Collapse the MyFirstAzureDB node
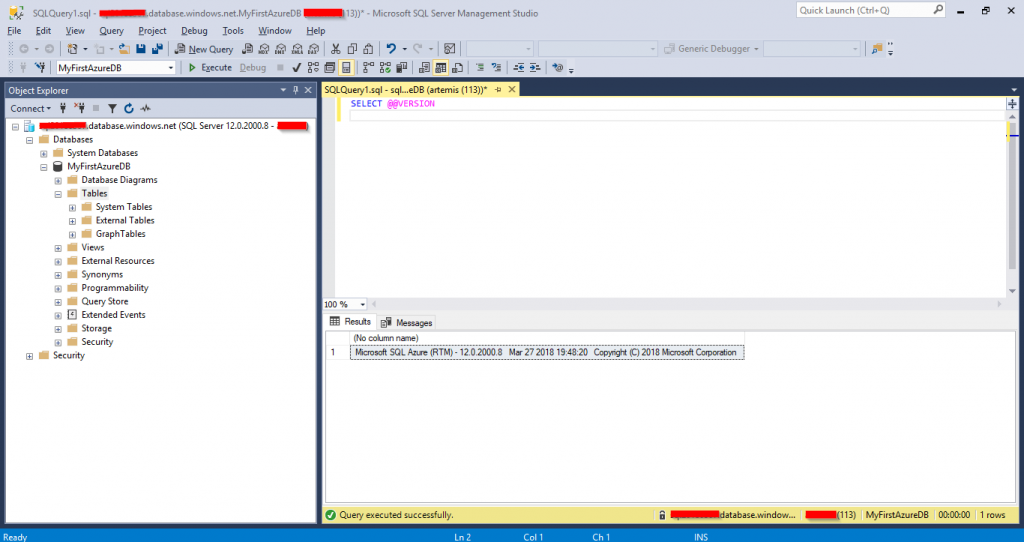This screenshot has height=542, width=1024. point(44,167)
